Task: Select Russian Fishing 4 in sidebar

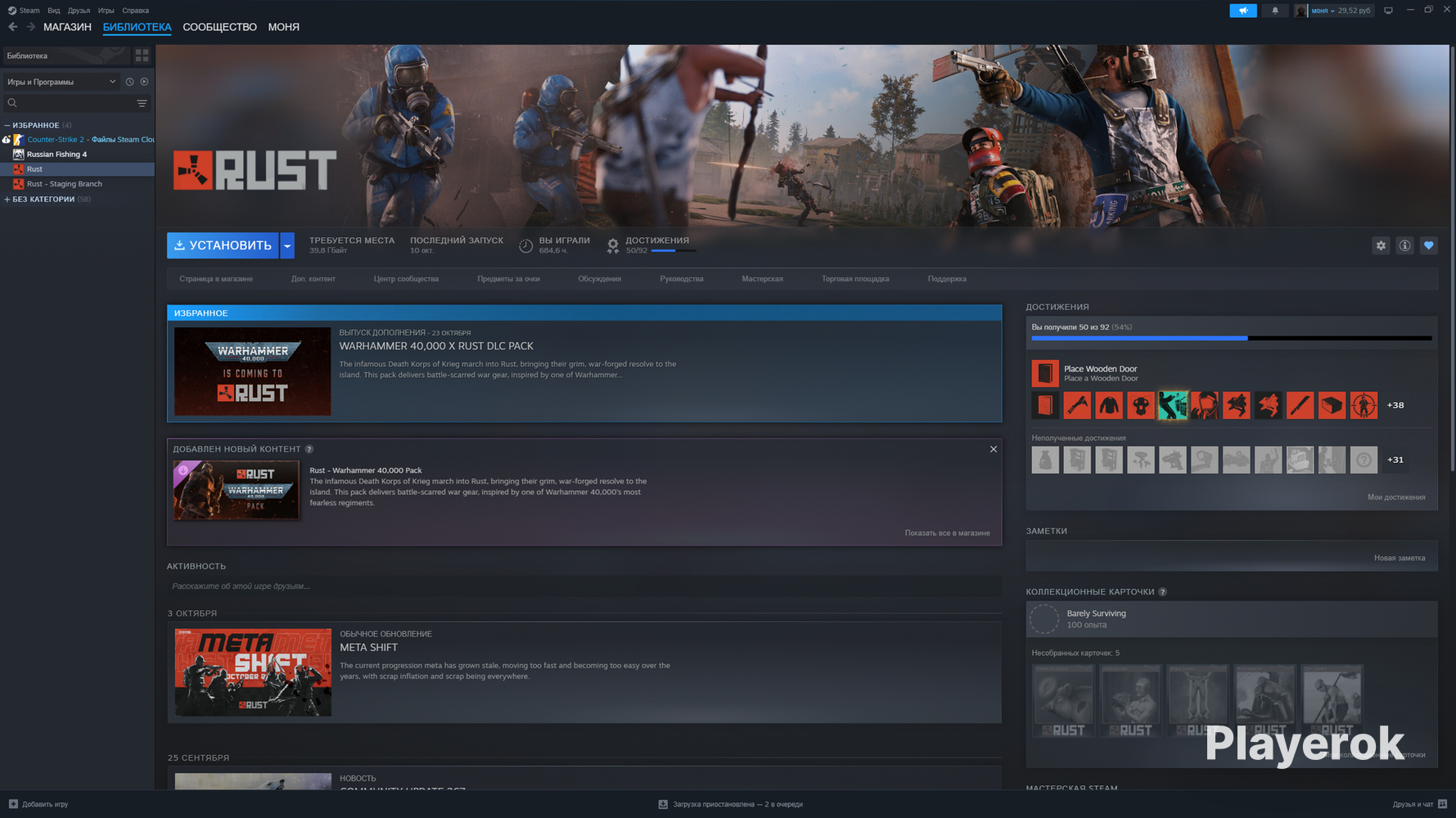Action: pyautogui.click(x=56, y=155)
